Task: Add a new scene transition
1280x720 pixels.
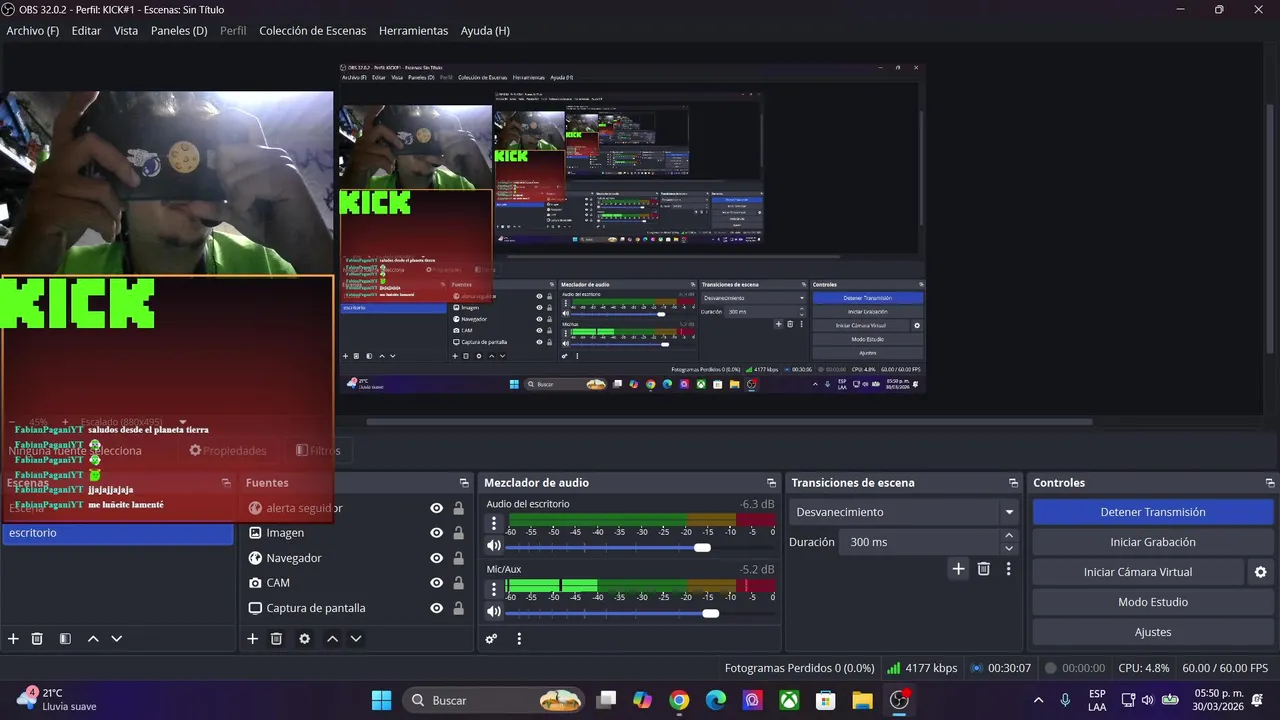Action: [x=958, y=569]
